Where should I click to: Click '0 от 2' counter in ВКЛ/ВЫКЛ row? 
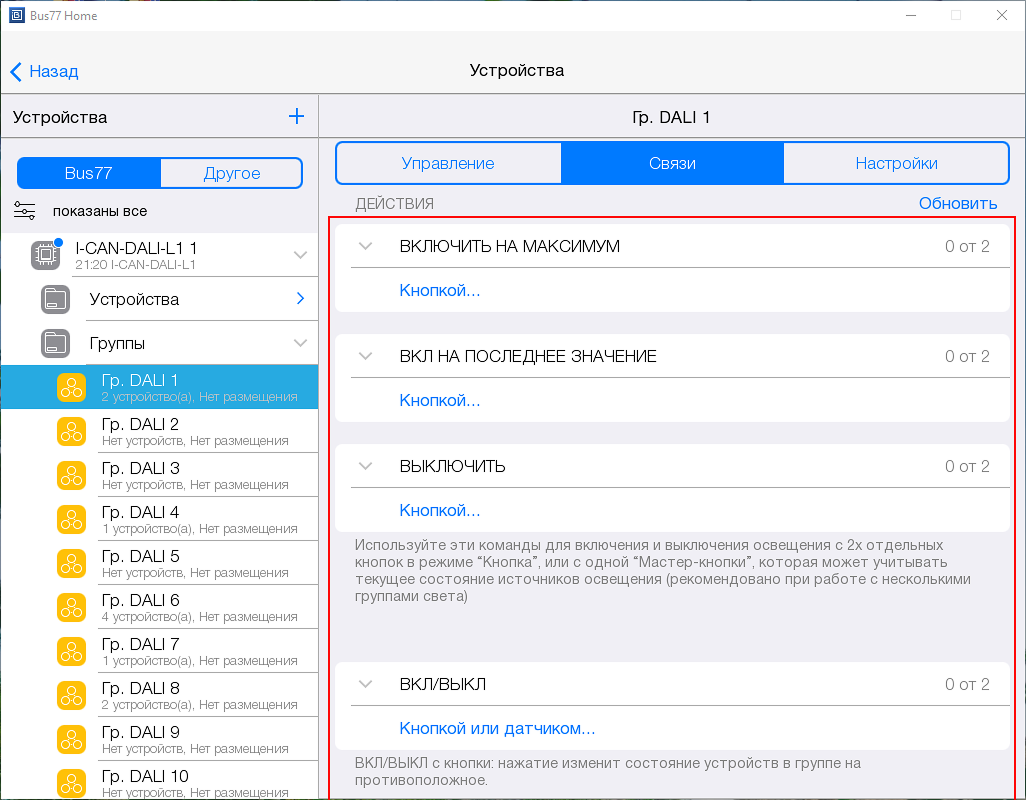point(966,684)
